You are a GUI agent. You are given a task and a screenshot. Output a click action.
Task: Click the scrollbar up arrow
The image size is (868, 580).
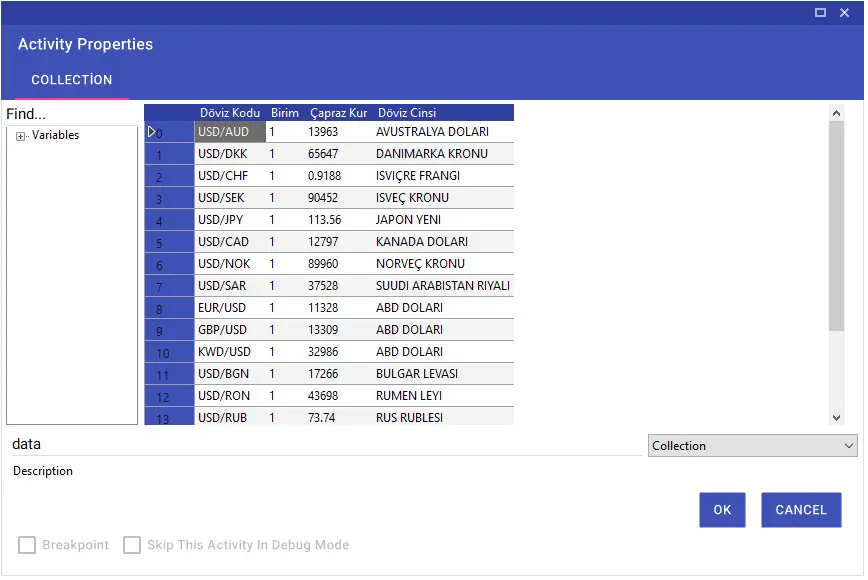838,113
